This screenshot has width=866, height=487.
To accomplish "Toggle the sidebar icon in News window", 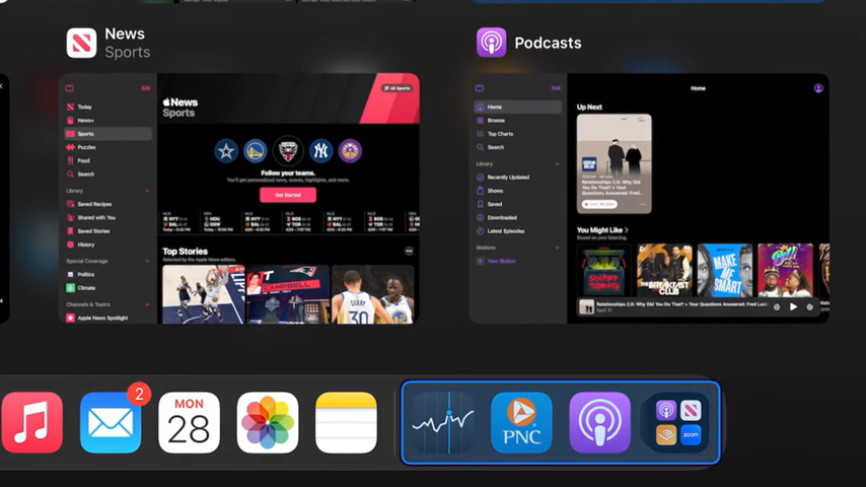I will tap(70, 88).
